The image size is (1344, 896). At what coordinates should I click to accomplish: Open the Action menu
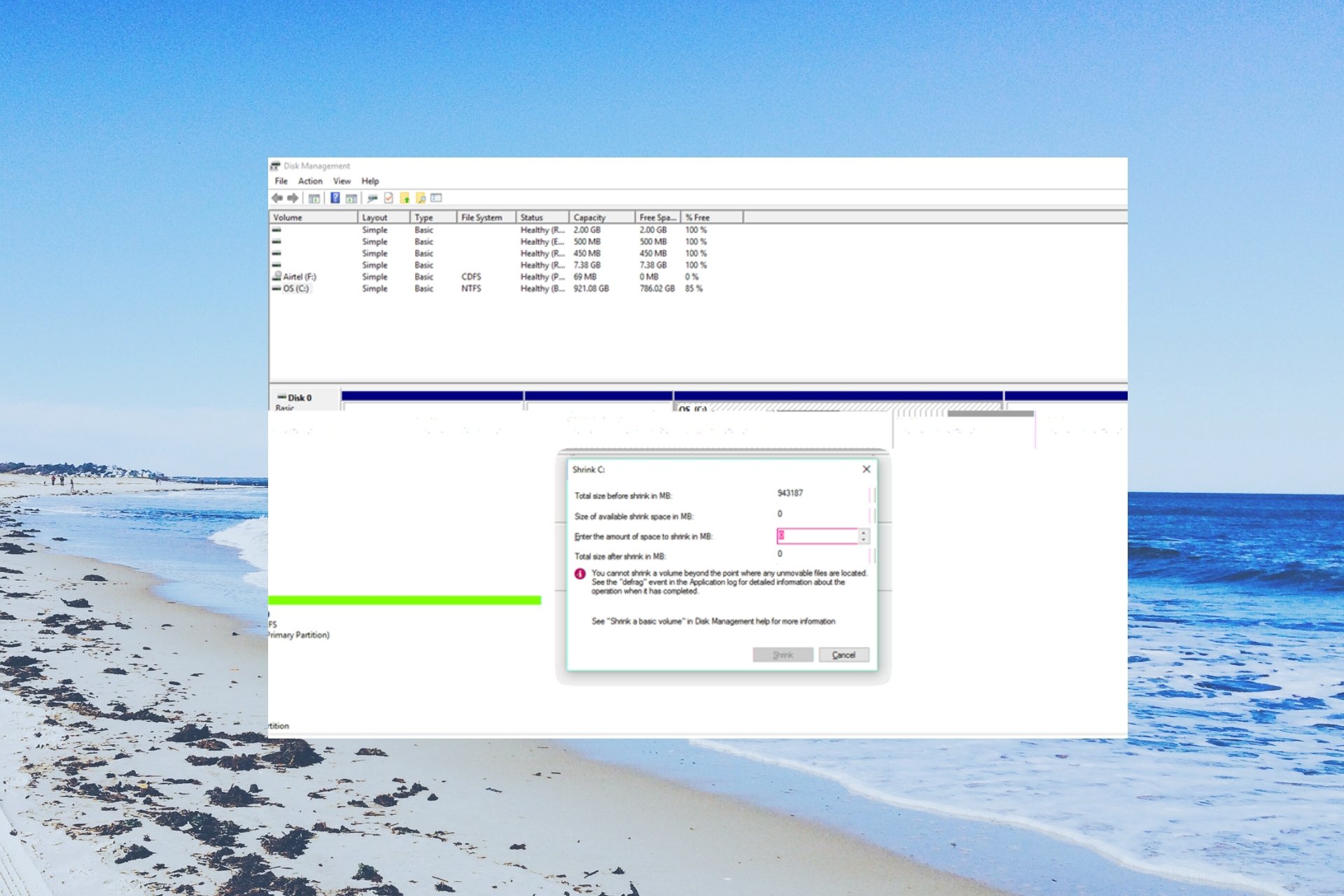310,181
